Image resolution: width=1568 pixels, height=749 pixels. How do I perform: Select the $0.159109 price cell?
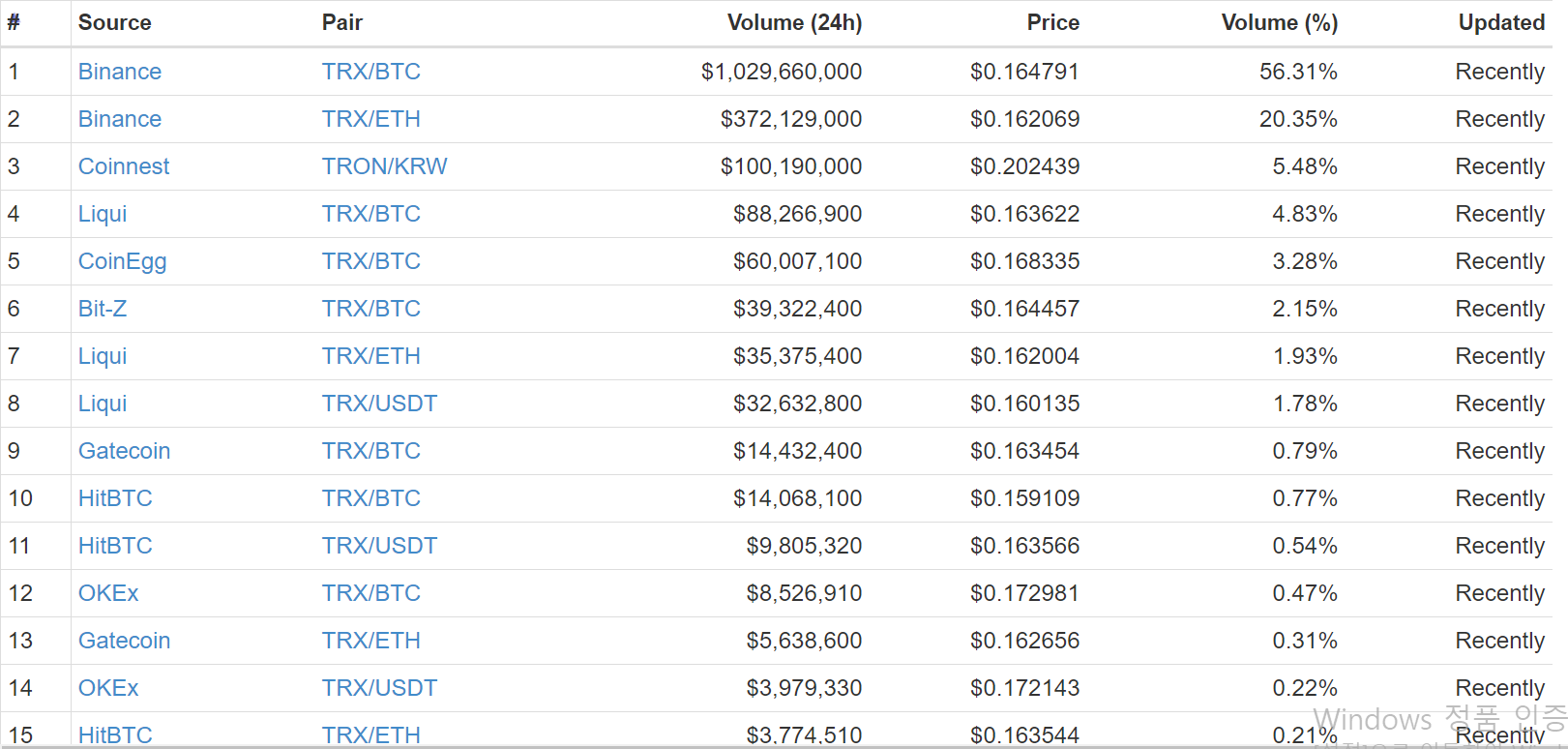(x=1025, y=498)
